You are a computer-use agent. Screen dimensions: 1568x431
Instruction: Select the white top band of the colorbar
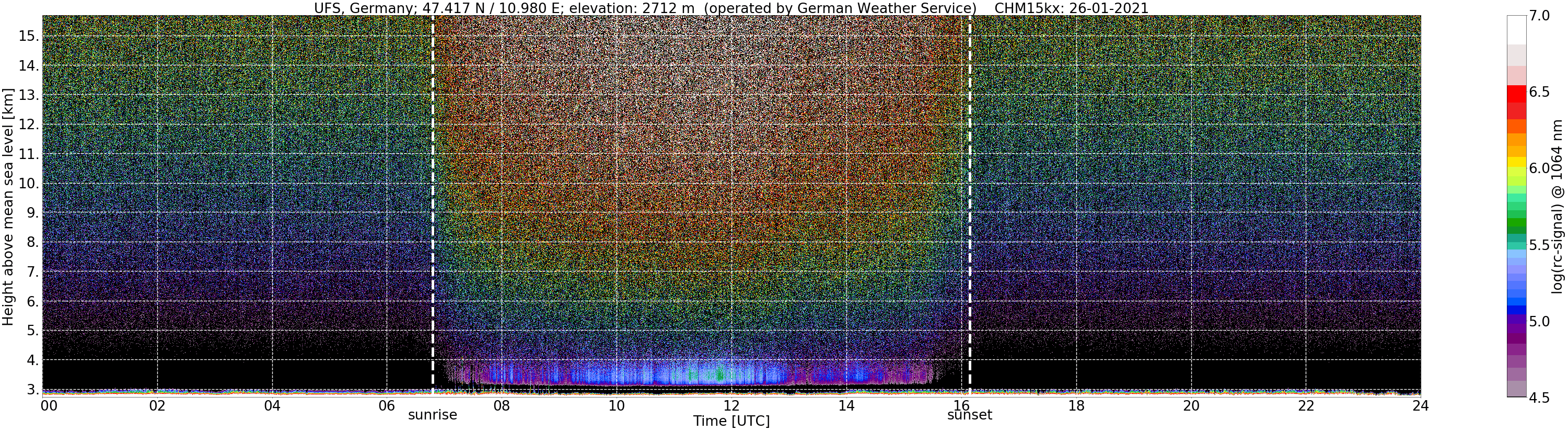[1516, 30]
